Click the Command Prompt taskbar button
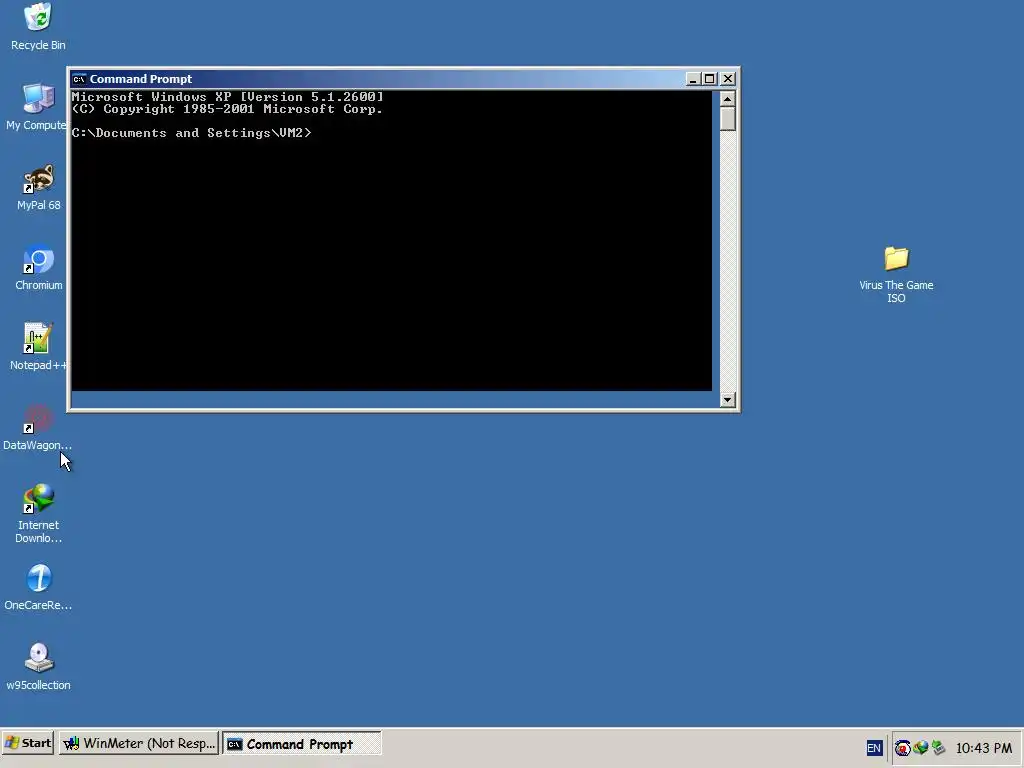This screenshot has width=1024, height=768. pyautogui.click(x=302, y=744)
